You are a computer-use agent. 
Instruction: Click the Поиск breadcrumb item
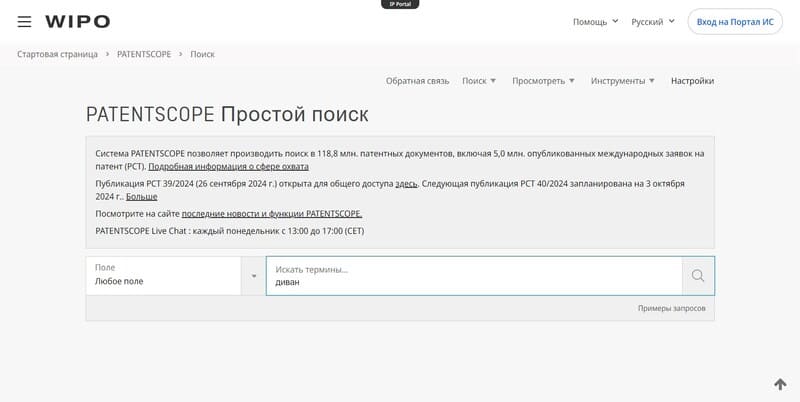click(x=203, y=54)
